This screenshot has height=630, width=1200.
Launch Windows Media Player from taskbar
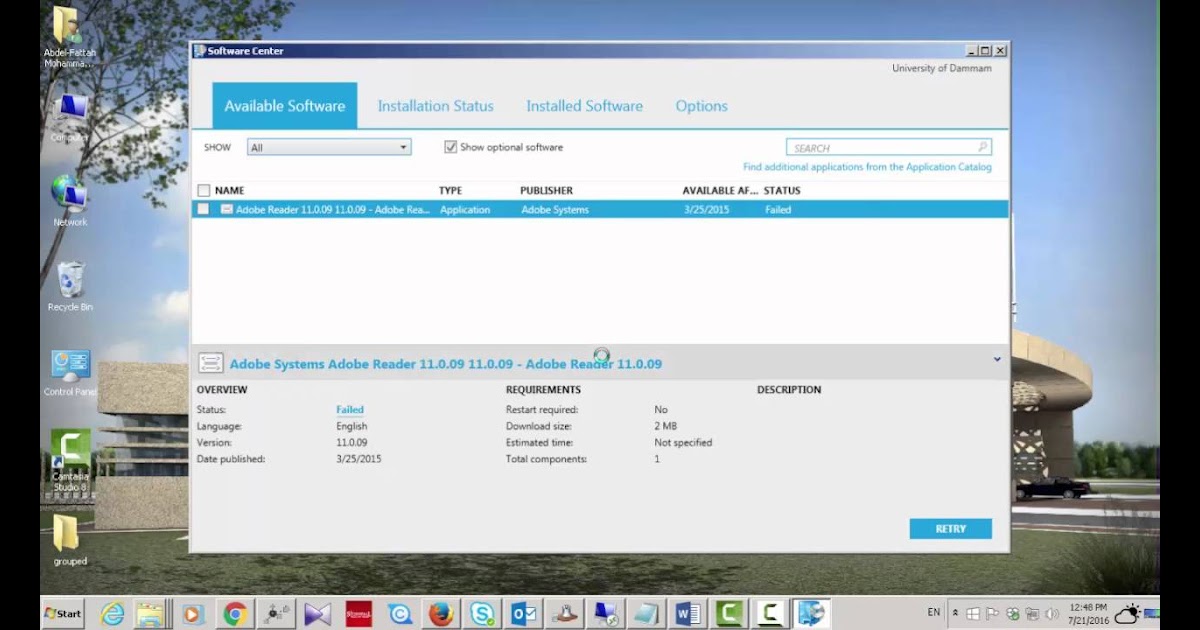pos(193,613)
